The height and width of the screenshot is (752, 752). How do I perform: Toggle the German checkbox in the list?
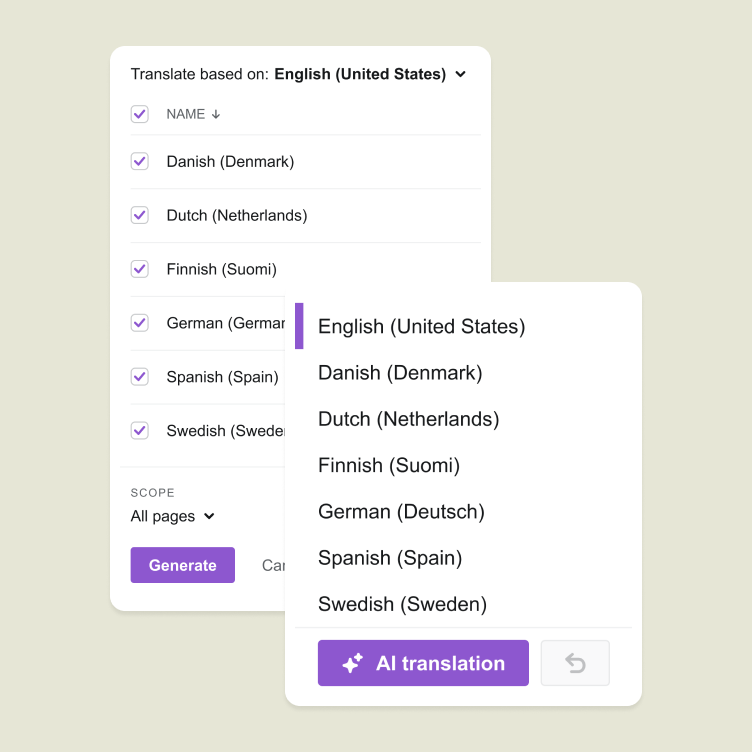click(x=140, y=323)
